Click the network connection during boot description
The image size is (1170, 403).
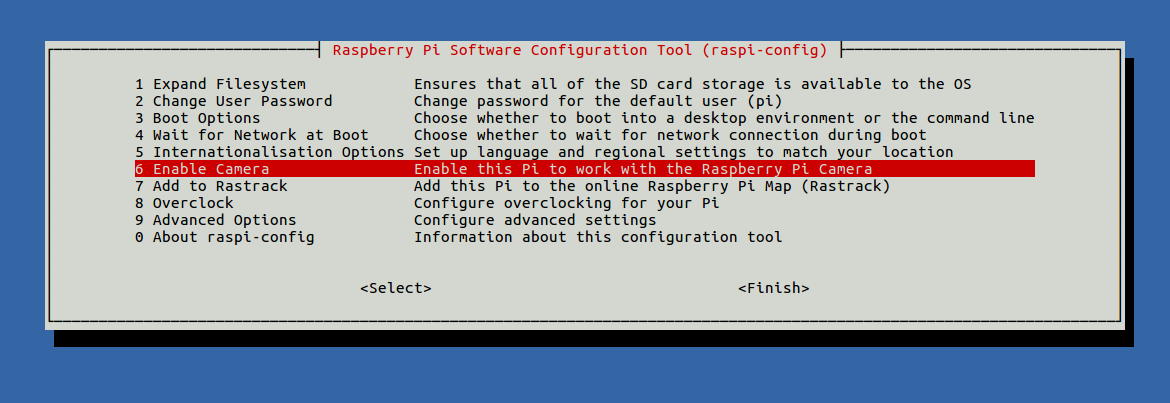tap(670, 135)
